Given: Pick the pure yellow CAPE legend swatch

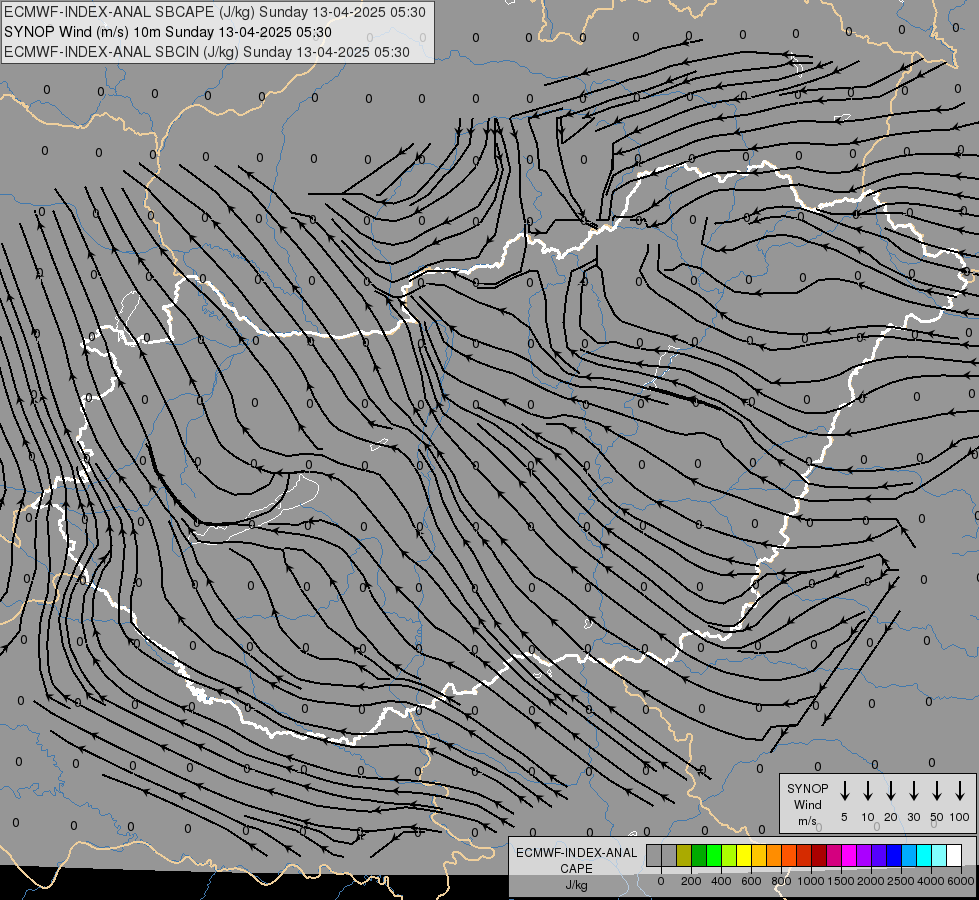Looking at the screenshot, I should 744,855.
